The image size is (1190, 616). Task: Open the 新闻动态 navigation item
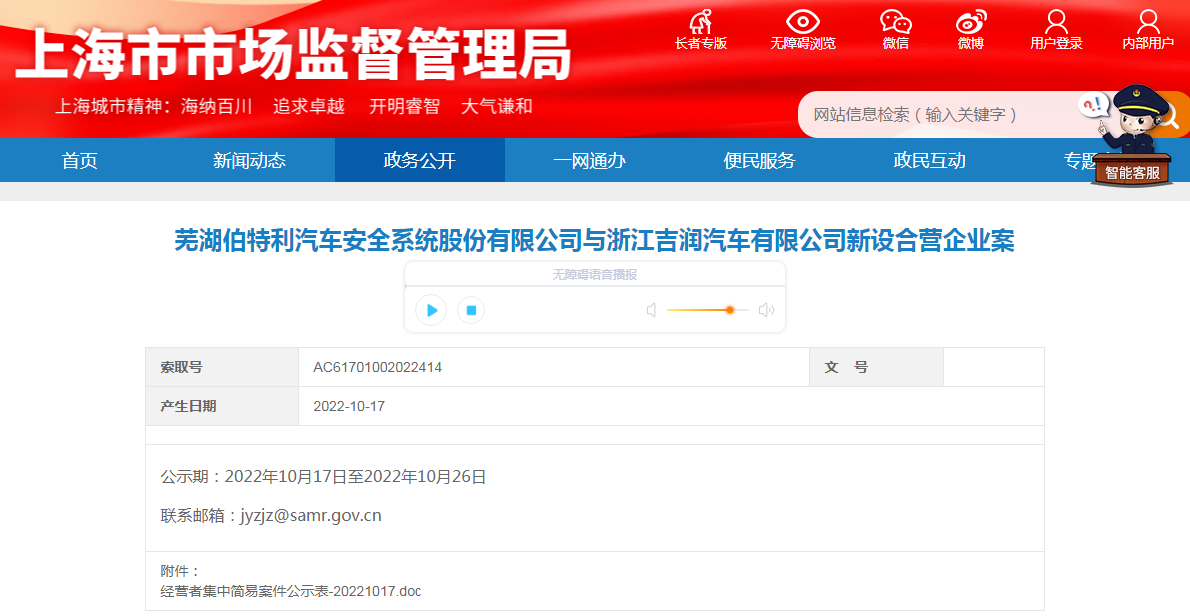[x=250, y=161]
